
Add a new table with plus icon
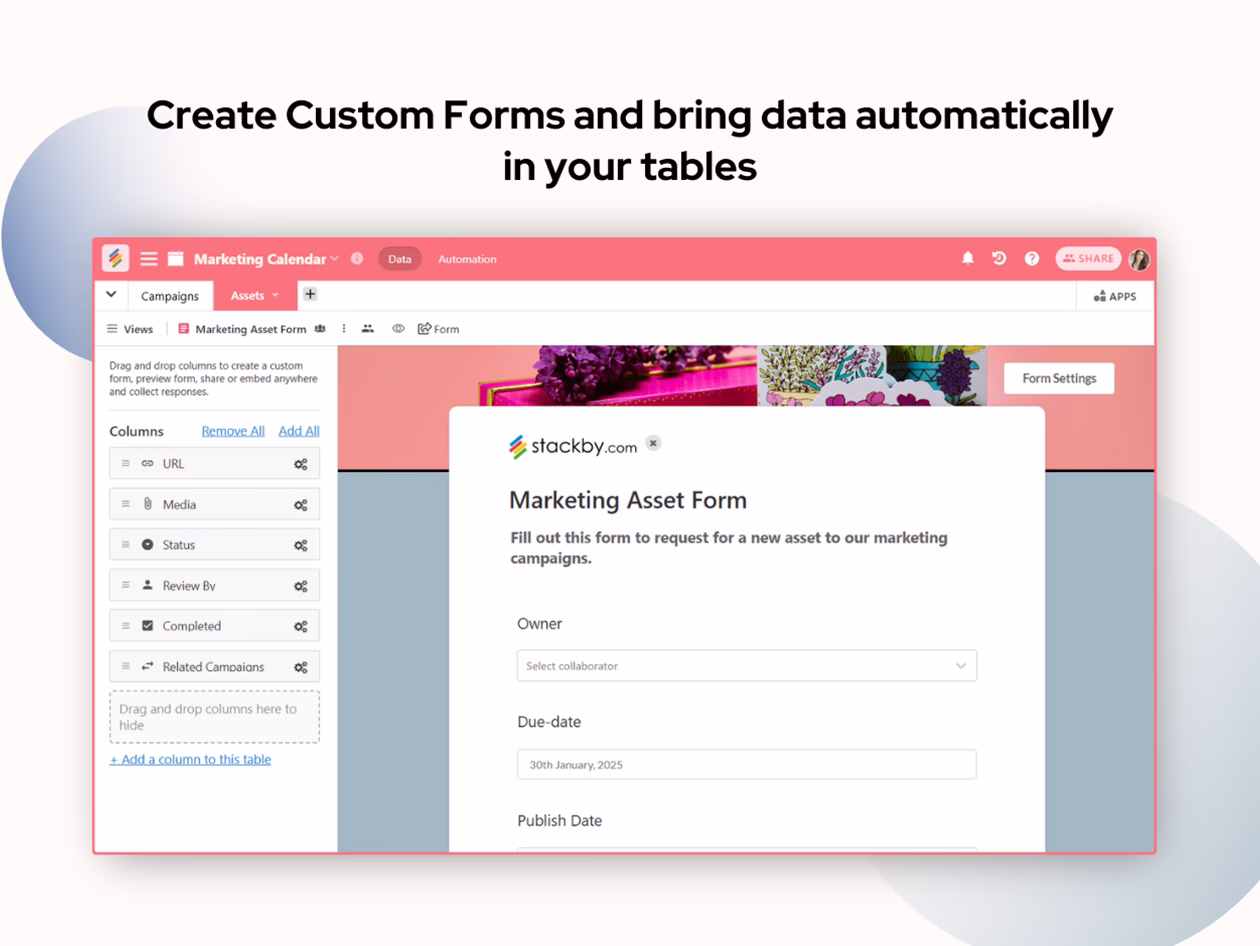(310, 294)
